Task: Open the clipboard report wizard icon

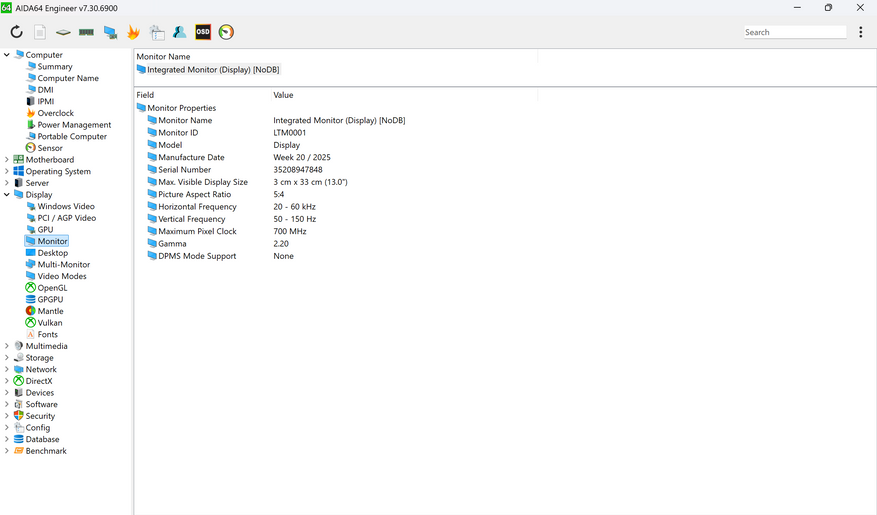Action: click(157, 32)
